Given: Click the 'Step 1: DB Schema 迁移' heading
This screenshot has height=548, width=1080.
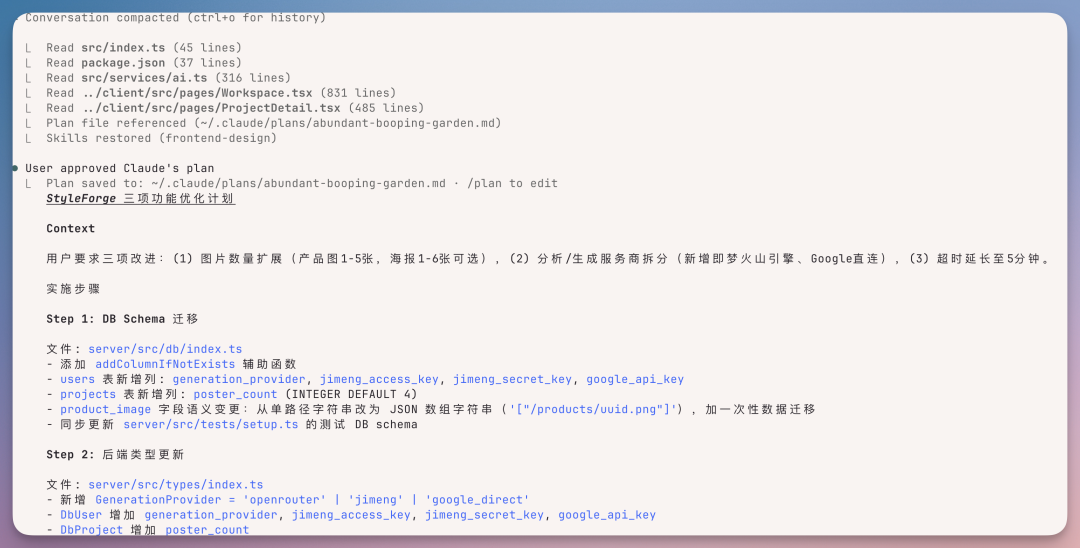Looking at the screenshot, I should (122, 319).
